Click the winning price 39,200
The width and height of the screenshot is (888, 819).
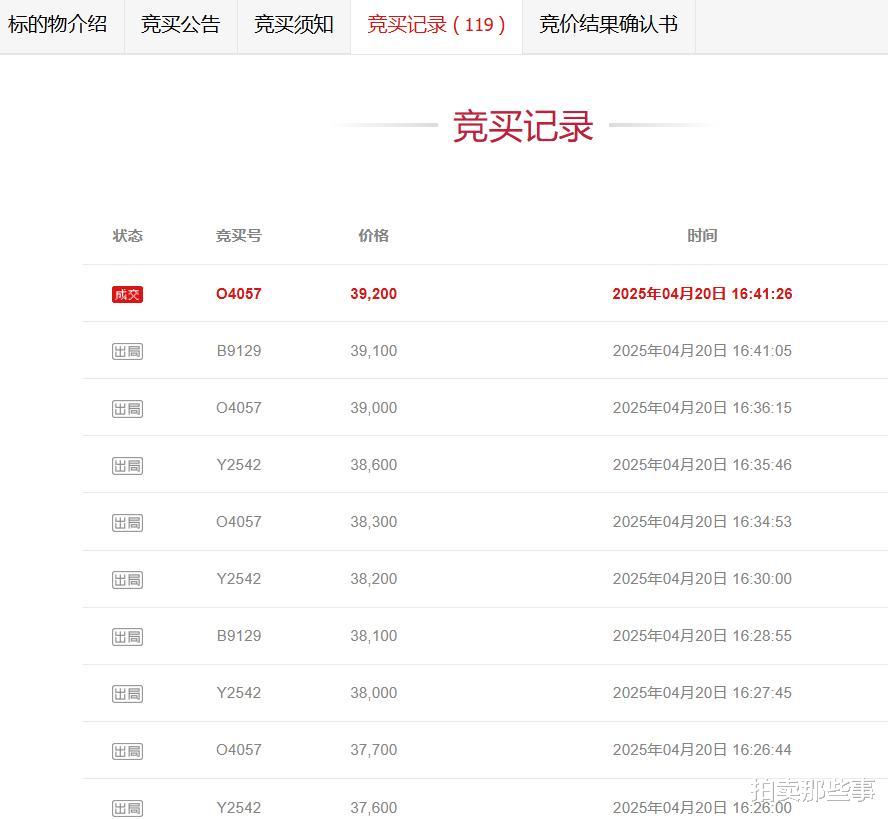pyautogui.click(x=374, y=294)
